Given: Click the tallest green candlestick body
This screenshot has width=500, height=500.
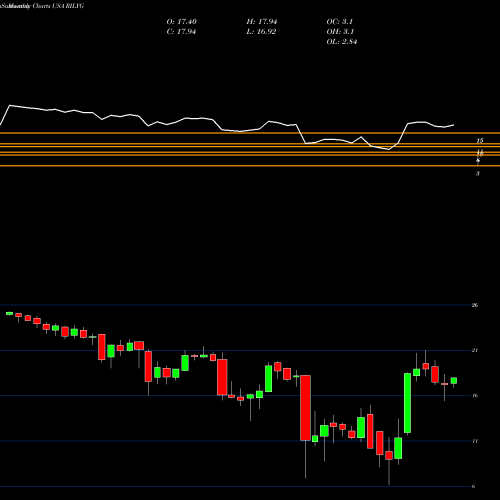Looking at the screenshot, I should coord(407,403).
